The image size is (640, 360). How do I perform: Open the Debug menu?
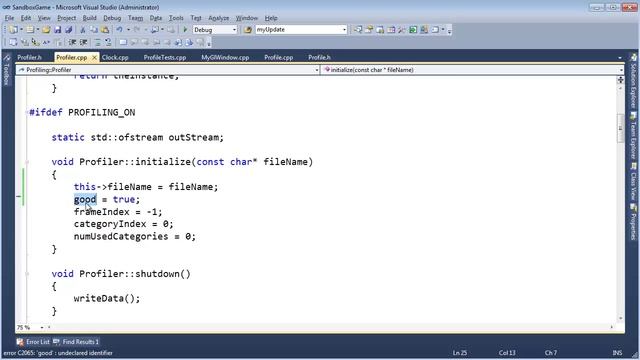pyautogui.click(x=112, y=18)
